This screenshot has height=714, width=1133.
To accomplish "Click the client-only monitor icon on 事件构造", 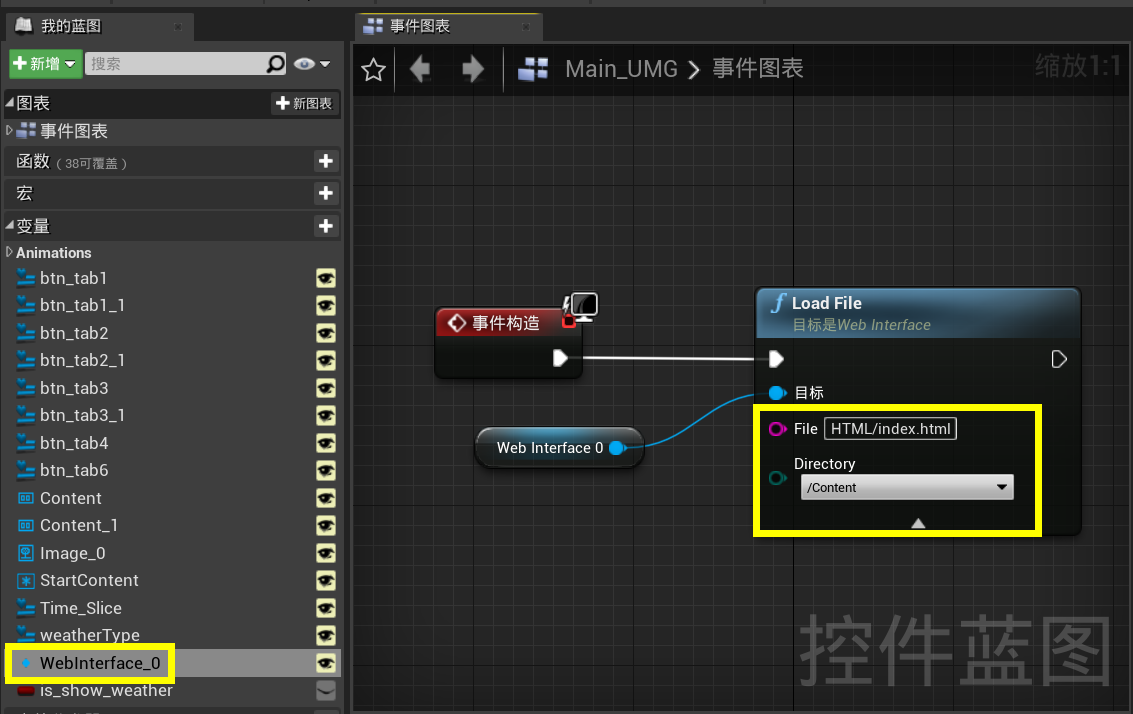I will point(583,306).
